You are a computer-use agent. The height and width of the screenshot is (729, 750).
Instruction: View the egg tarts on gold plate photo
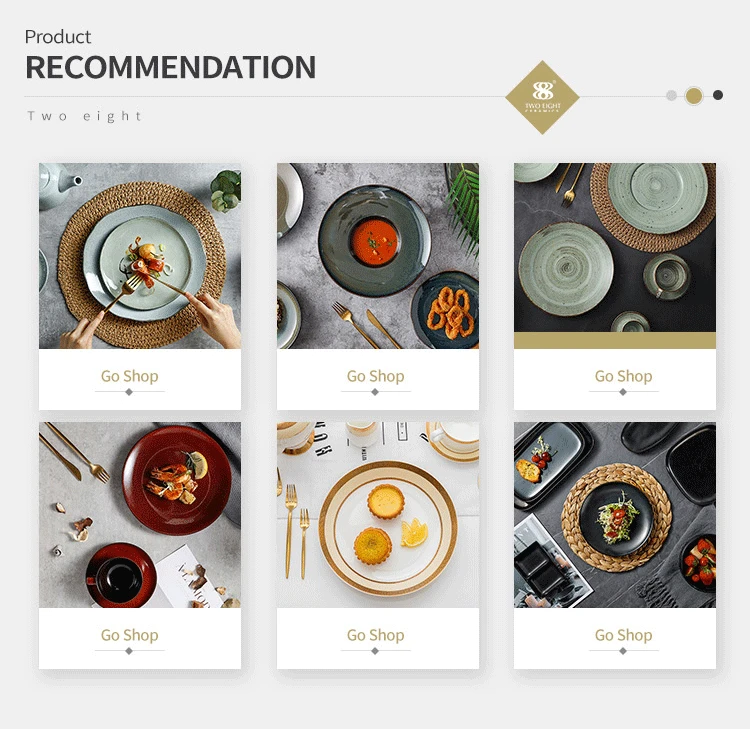[378, 515]
